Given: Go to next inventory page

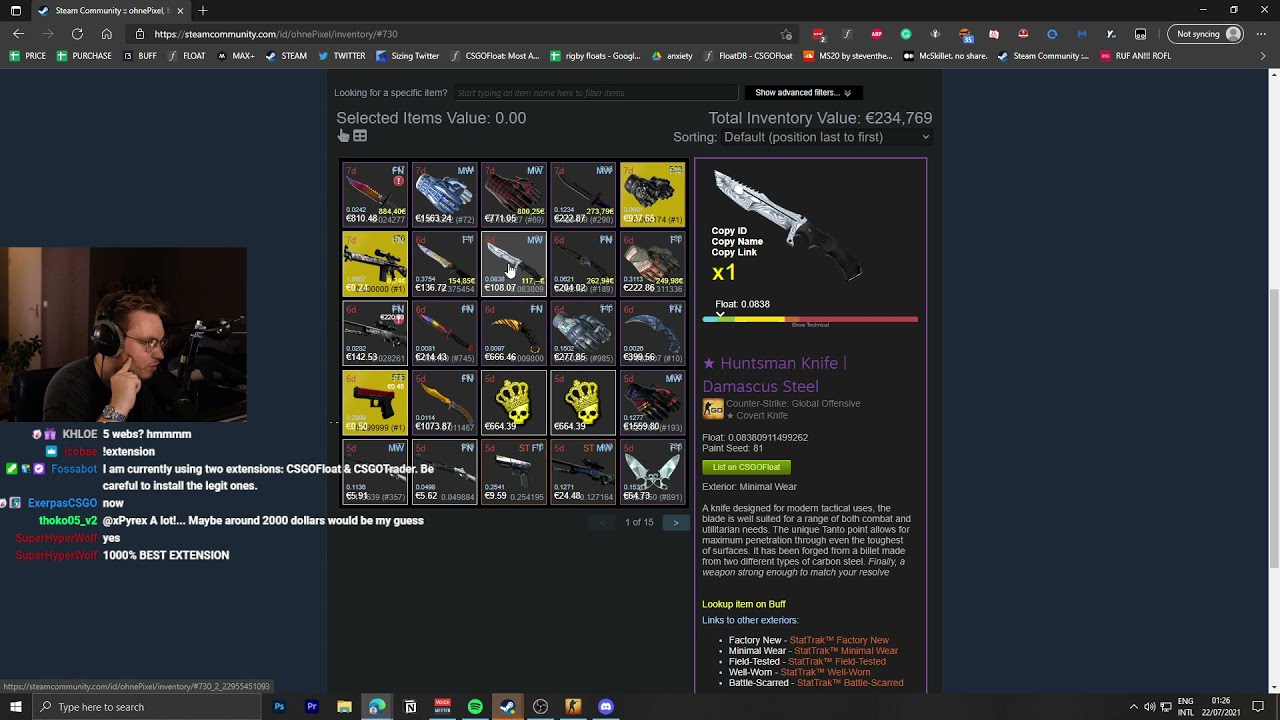Looking at the screenshot, I should (676, 522).
